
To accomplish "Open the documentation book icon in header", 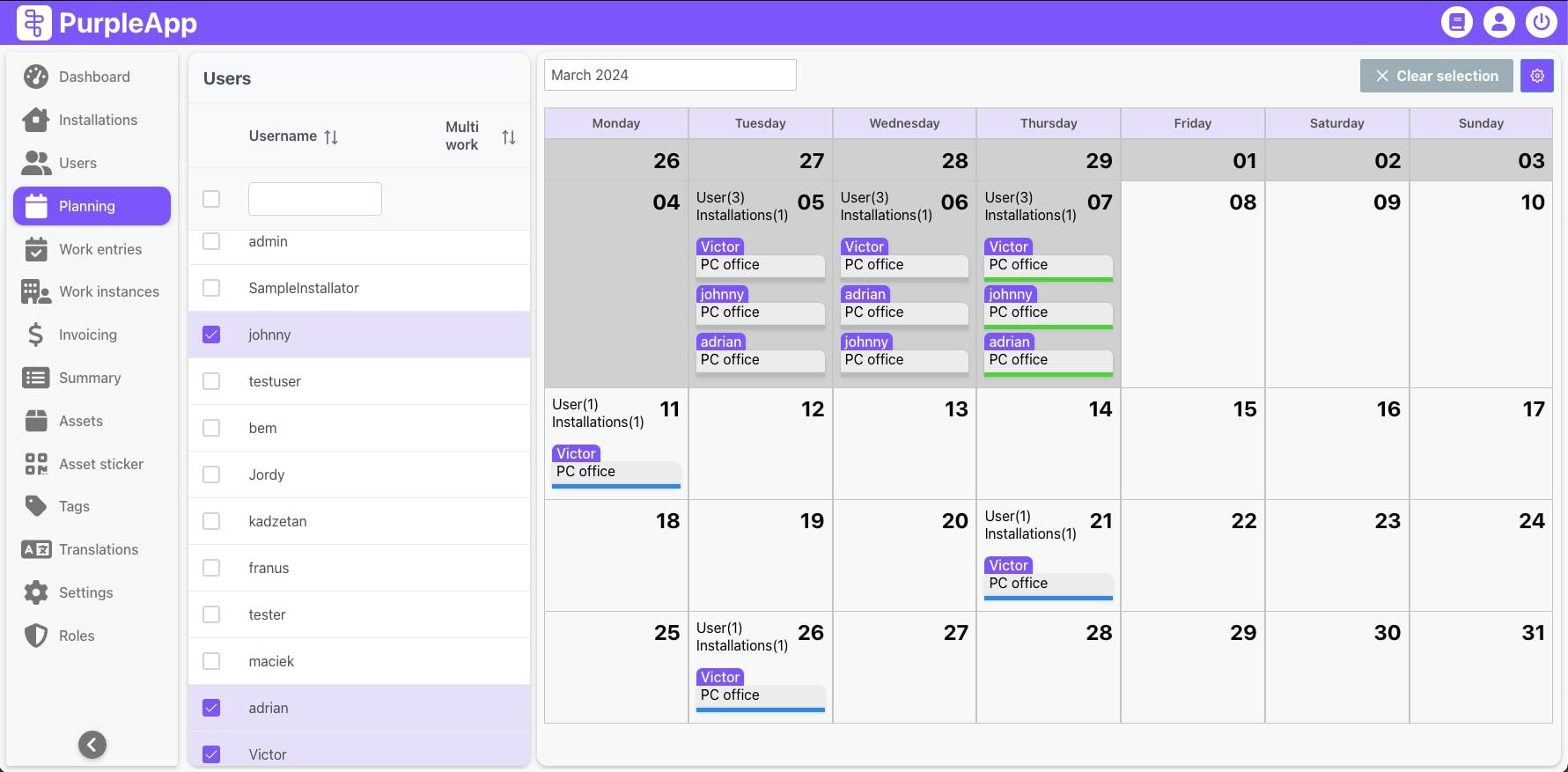I will [x=1456, y=22].
